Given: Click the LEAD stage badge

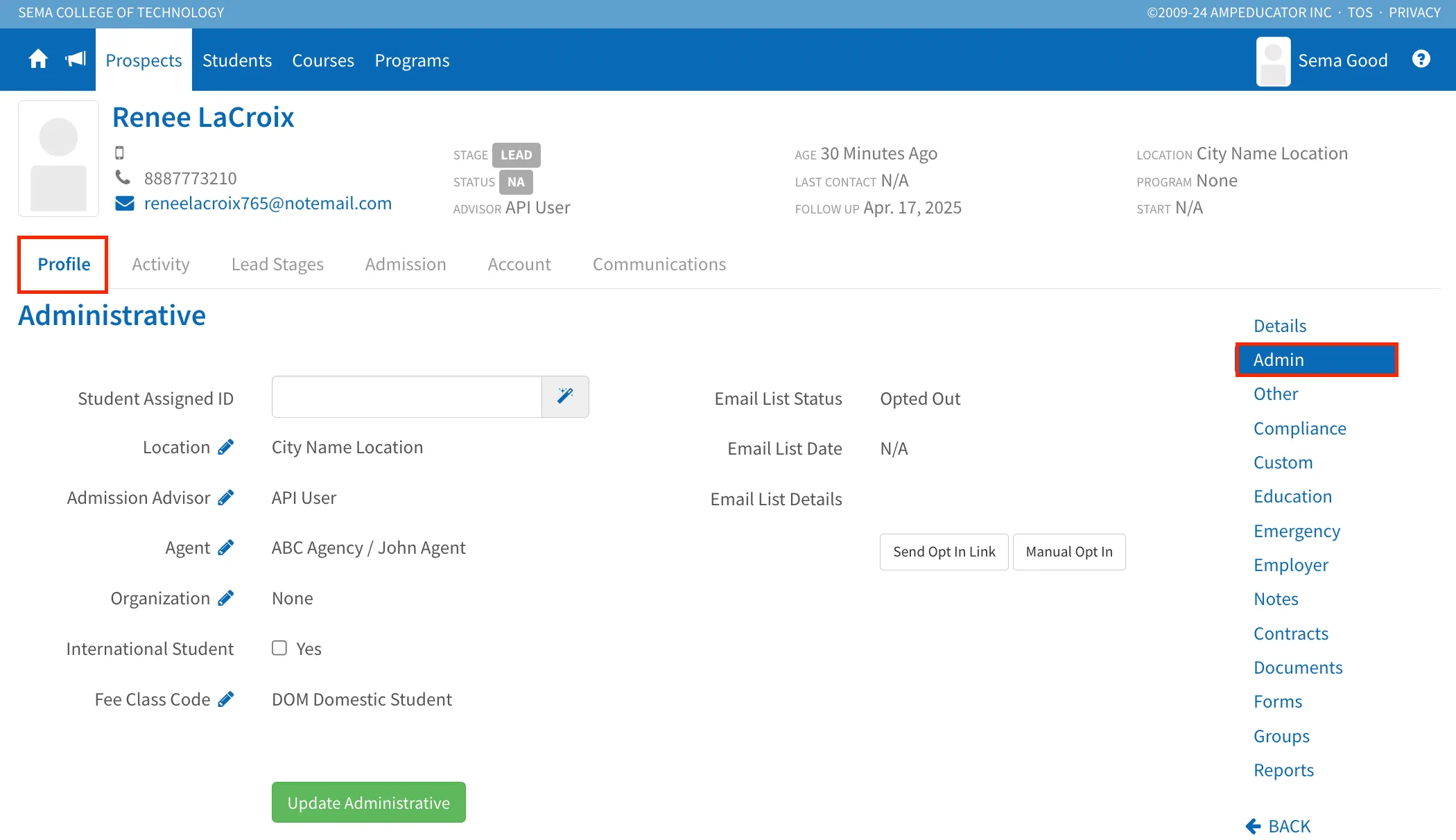Looking at the screenshot, I should pyautogui.click(x=517, y=155).
